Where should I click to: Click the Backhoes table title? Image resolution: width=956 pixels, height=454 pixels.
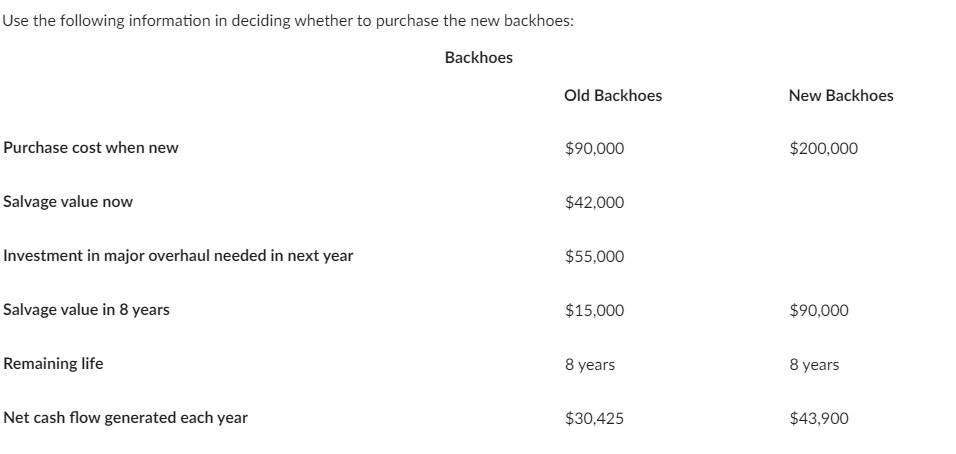click(x=479, y=58)
